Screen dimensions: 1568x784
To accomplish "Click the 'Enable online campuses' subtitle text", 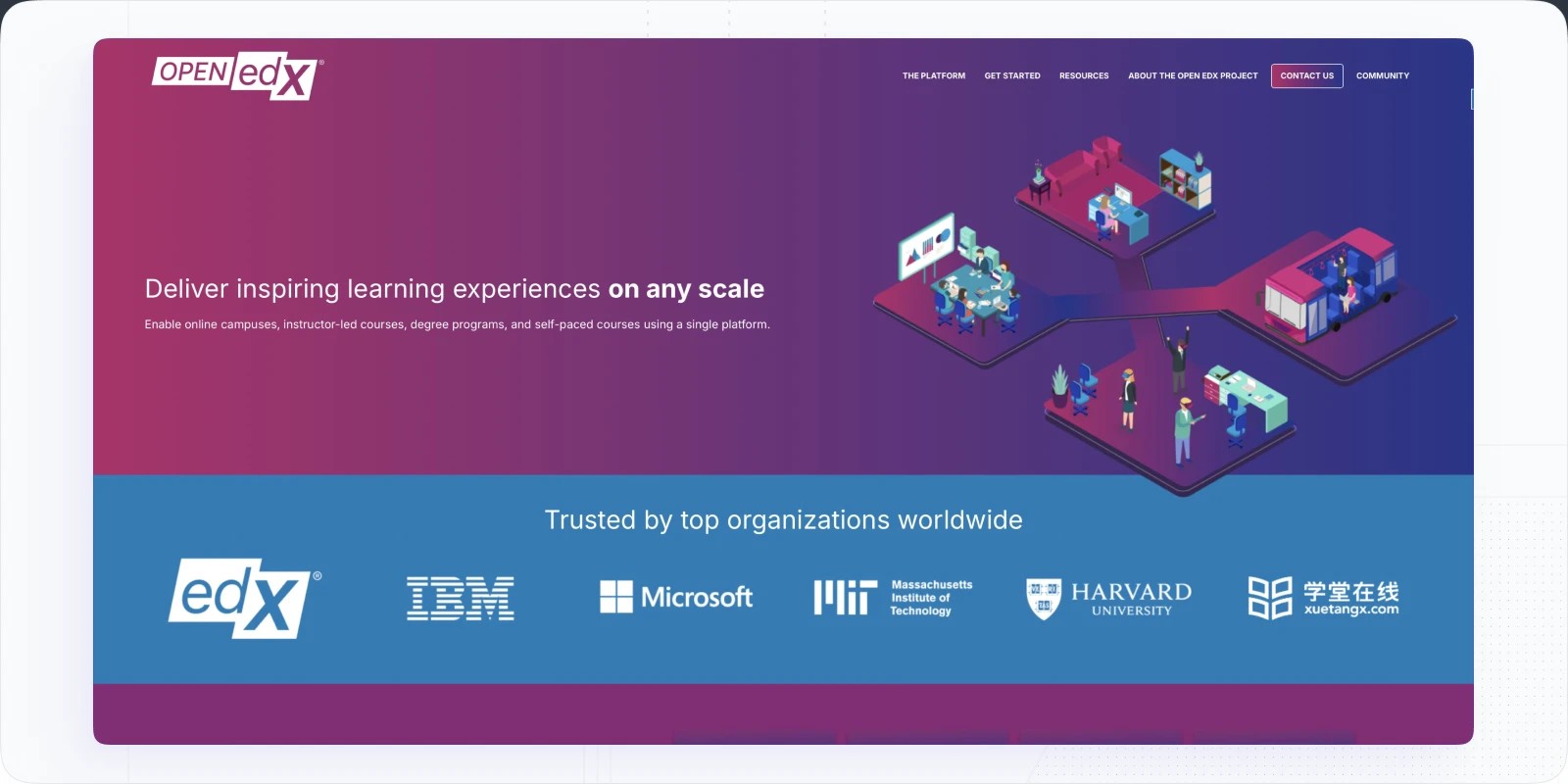I will click(457, 324).
